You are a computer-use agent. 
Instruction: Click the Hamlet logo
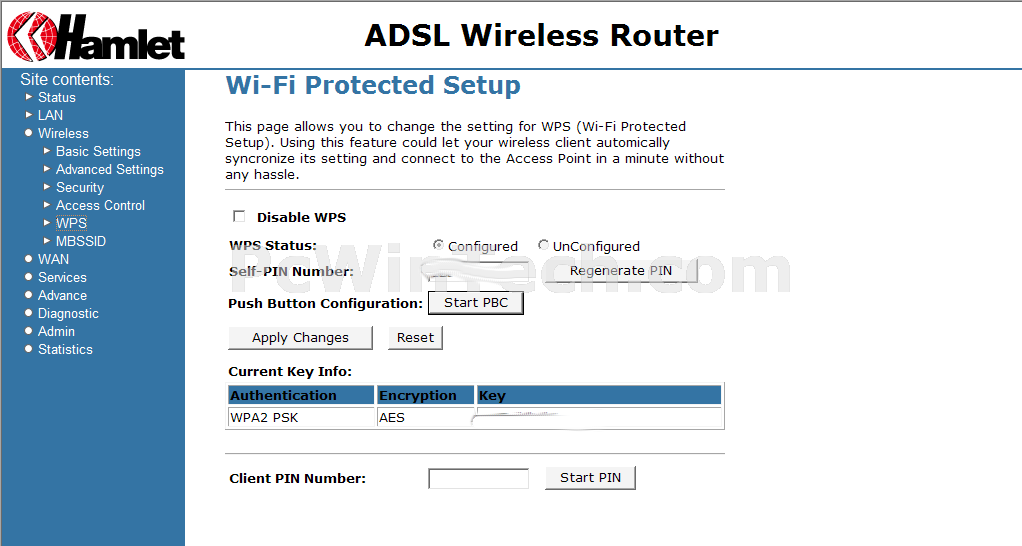pos(96,36)
